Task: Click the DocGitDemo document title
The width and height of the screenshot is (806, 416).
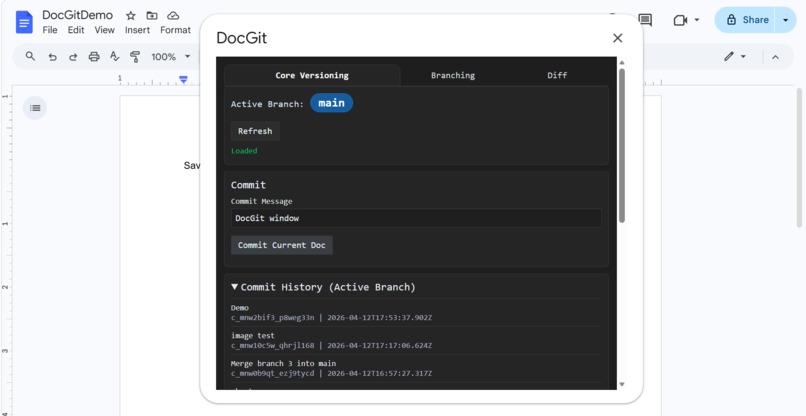Action: 78,15
